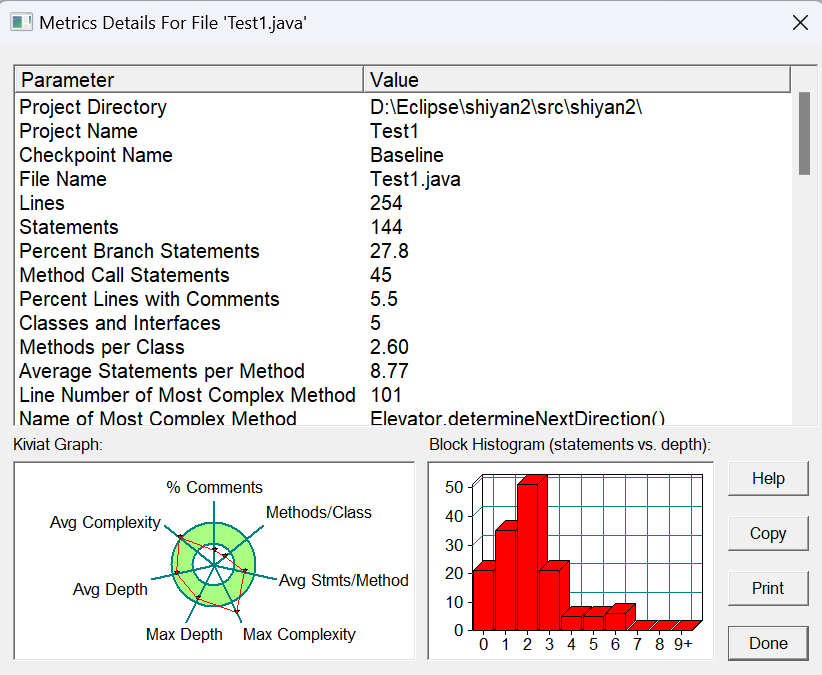Viewport: 822px width, 675px height.
Task: Click the histogram bar for depth 2
Action: pyautogui.click(x=527, y=557)
